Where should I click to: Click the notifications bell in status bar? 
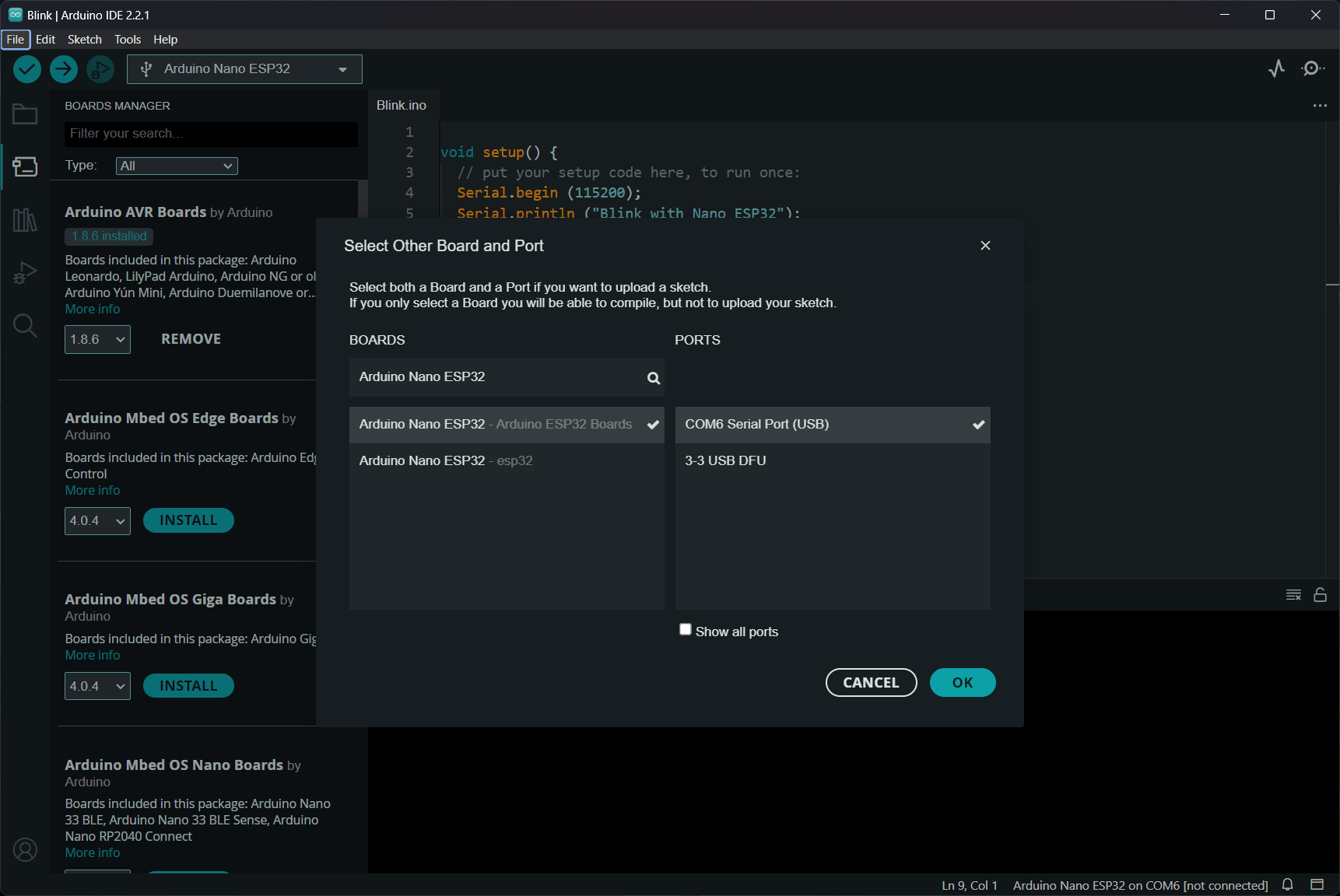coord(1288,885)
